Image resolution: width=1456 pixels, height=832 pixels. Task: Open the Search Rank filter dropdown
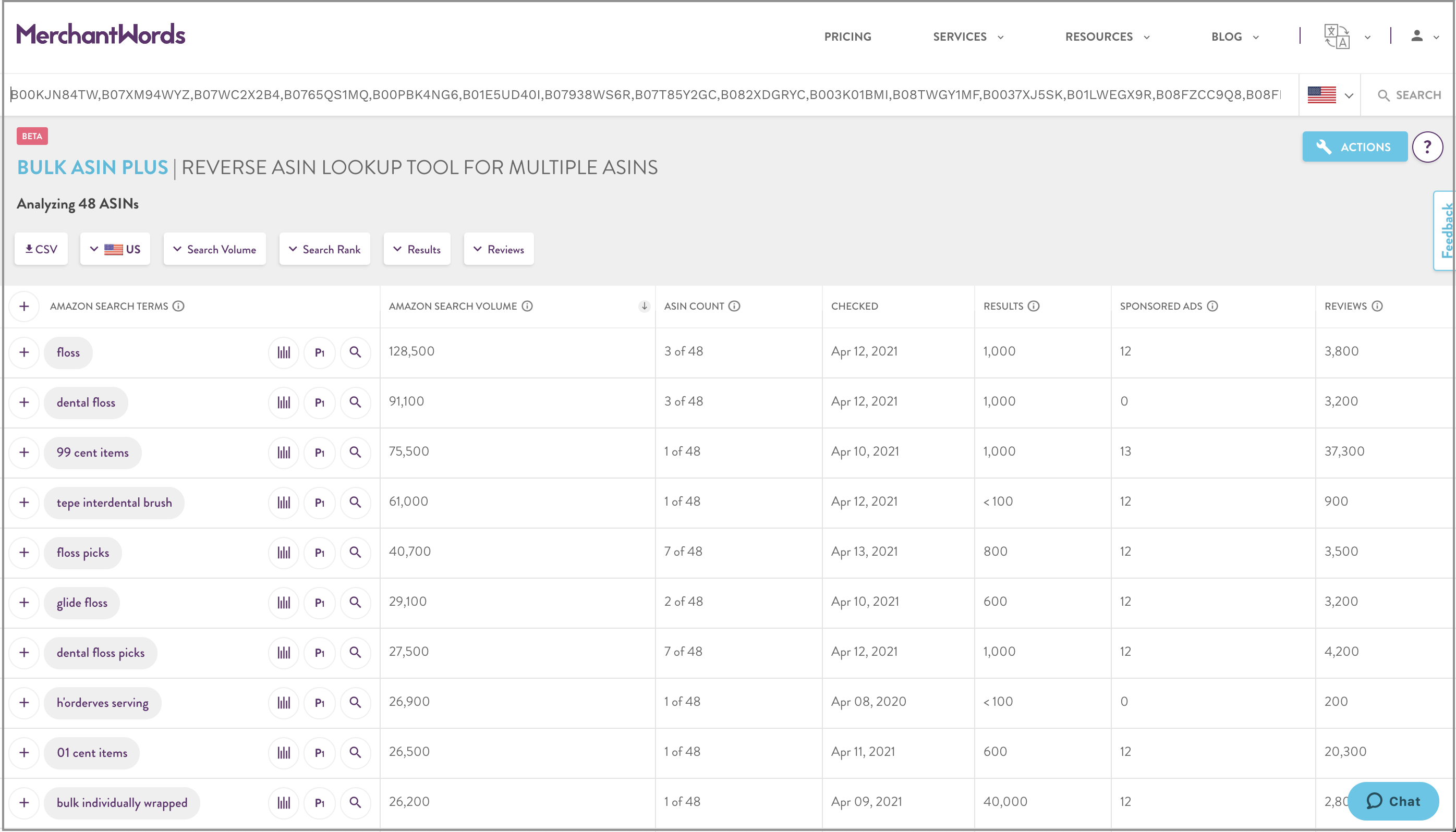324,249
